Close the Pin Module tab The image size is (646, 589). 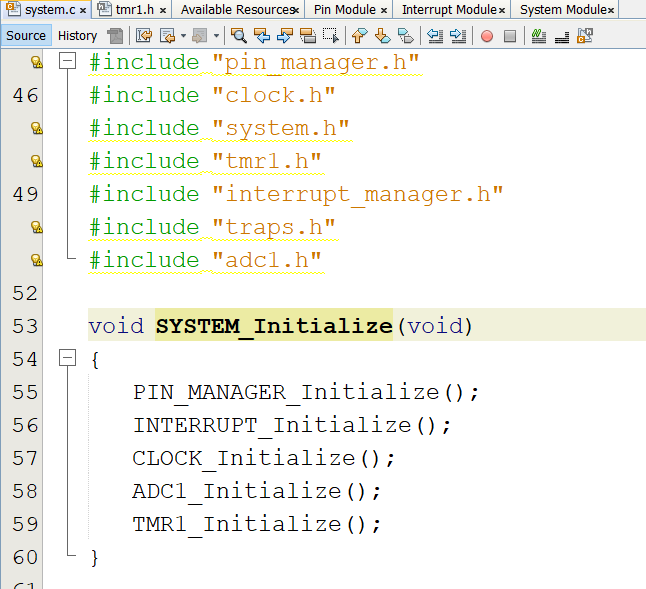[x=384, y=10]
